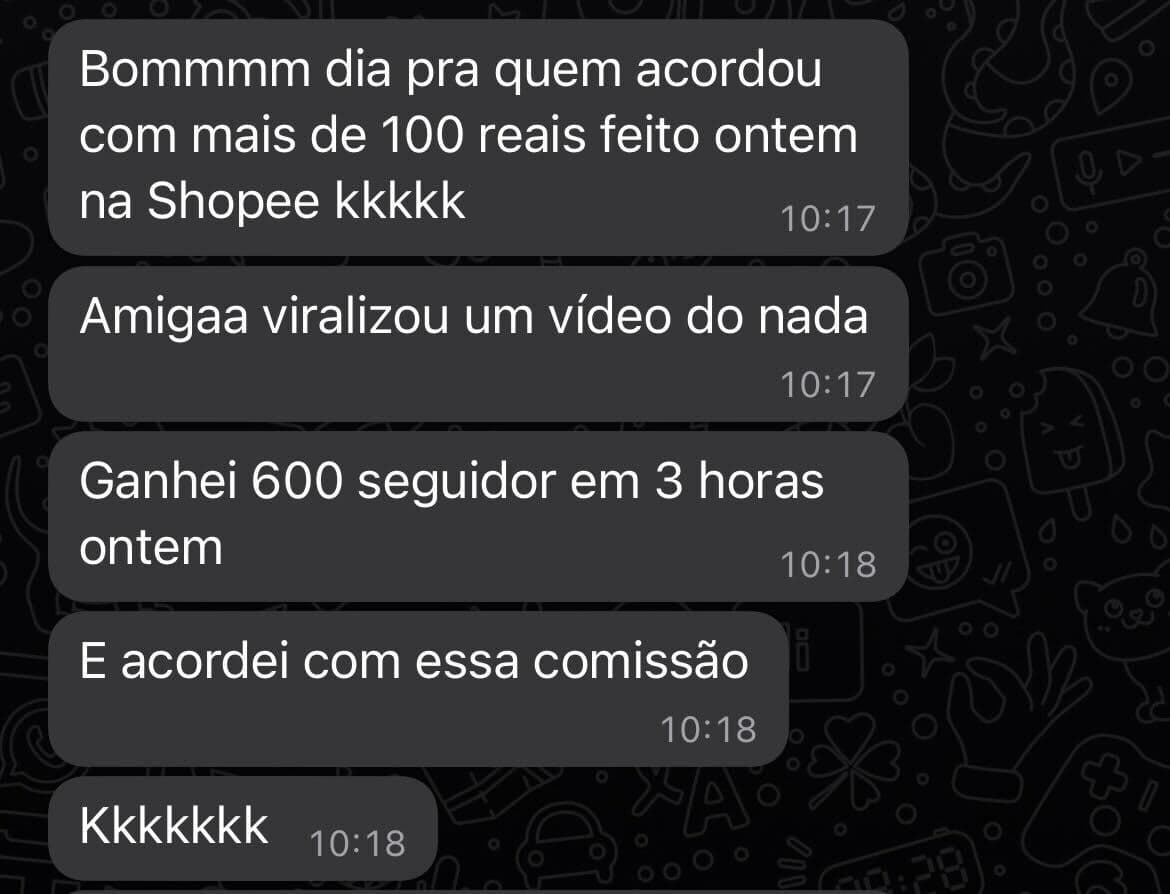Click the timestamp on the 'comissão' message
Image resolution: width=1170 pixels, height=894 pixels.
coord(708,730)
